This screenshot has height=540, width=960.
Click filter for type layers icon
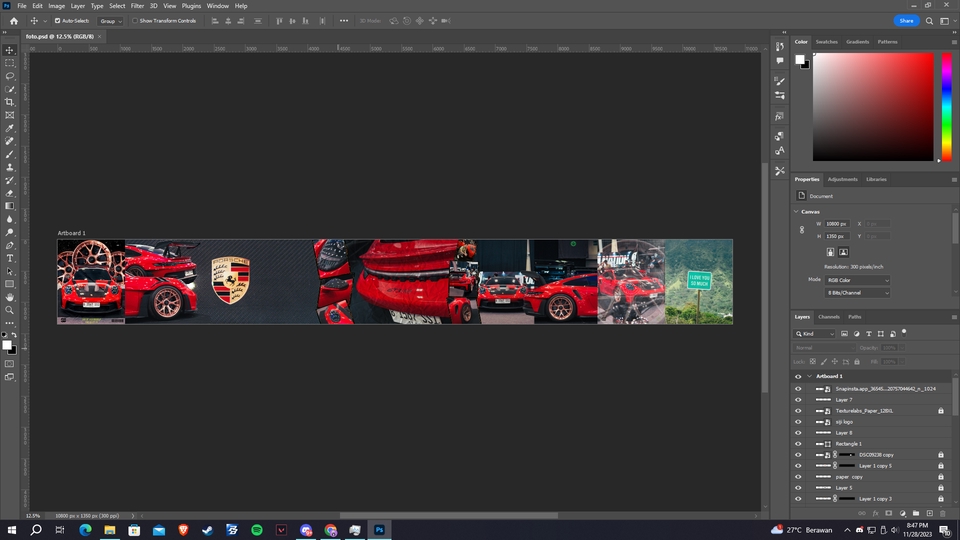point(869,334)
